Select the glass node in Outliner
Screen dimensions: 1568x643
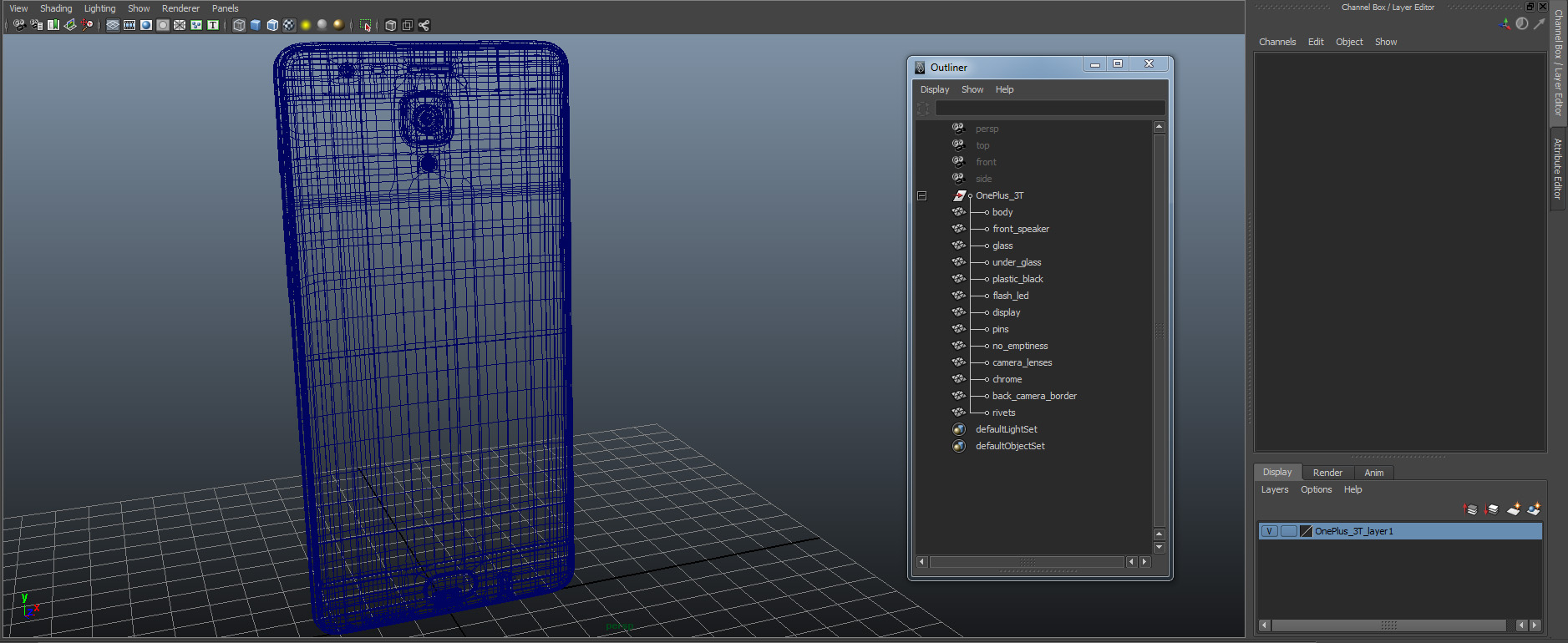click(1002, 246)
